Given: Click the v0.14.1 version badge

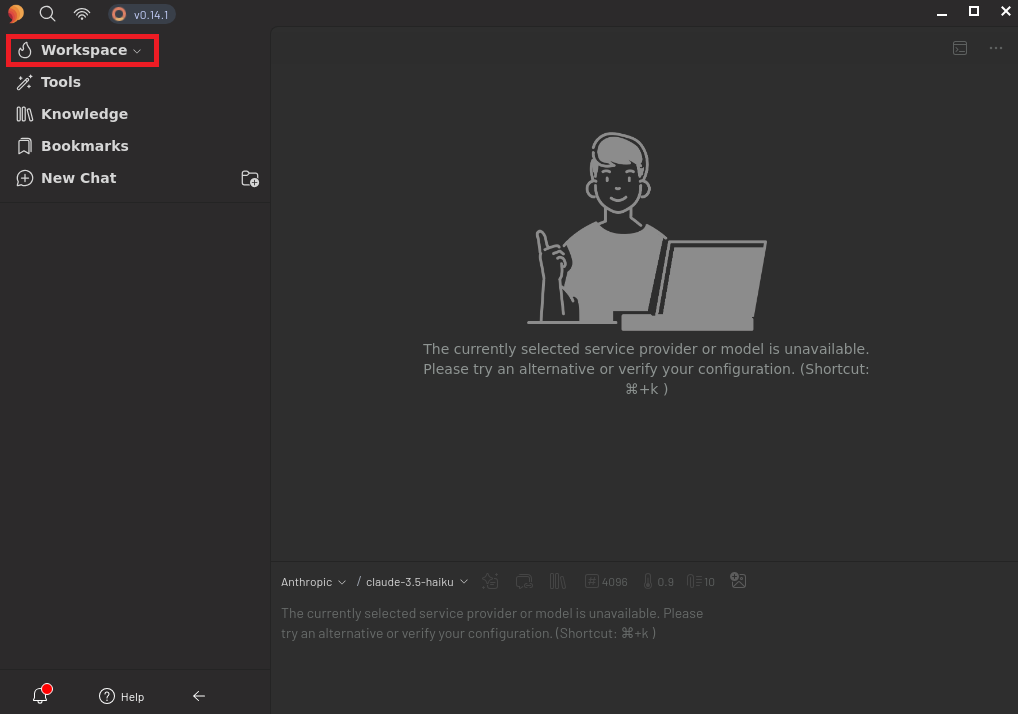Looking at the screenshot, I should 142,14.
